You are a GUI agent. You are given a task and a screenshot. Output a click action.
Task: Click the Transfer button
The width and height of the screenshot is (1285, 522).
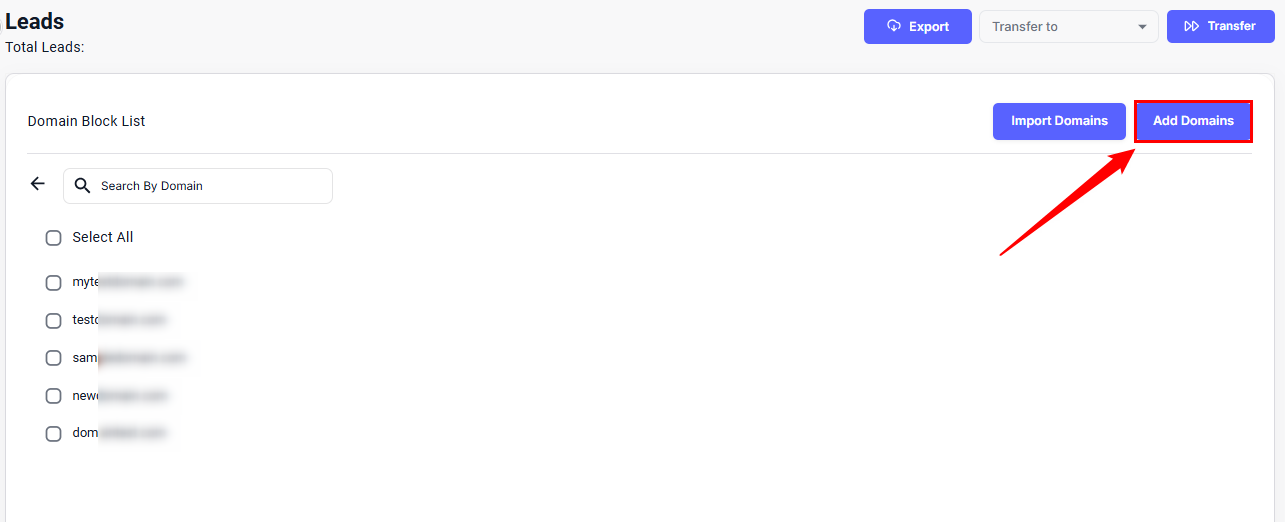(x=1218, y=26)
